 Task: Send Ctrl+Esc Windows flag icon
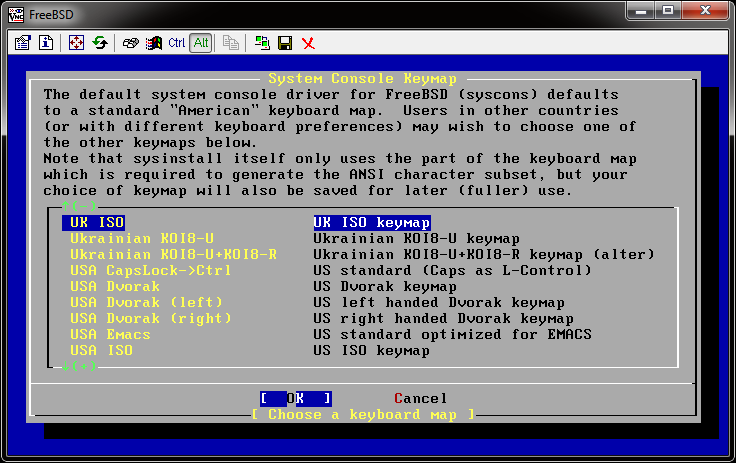click(153, 43)
